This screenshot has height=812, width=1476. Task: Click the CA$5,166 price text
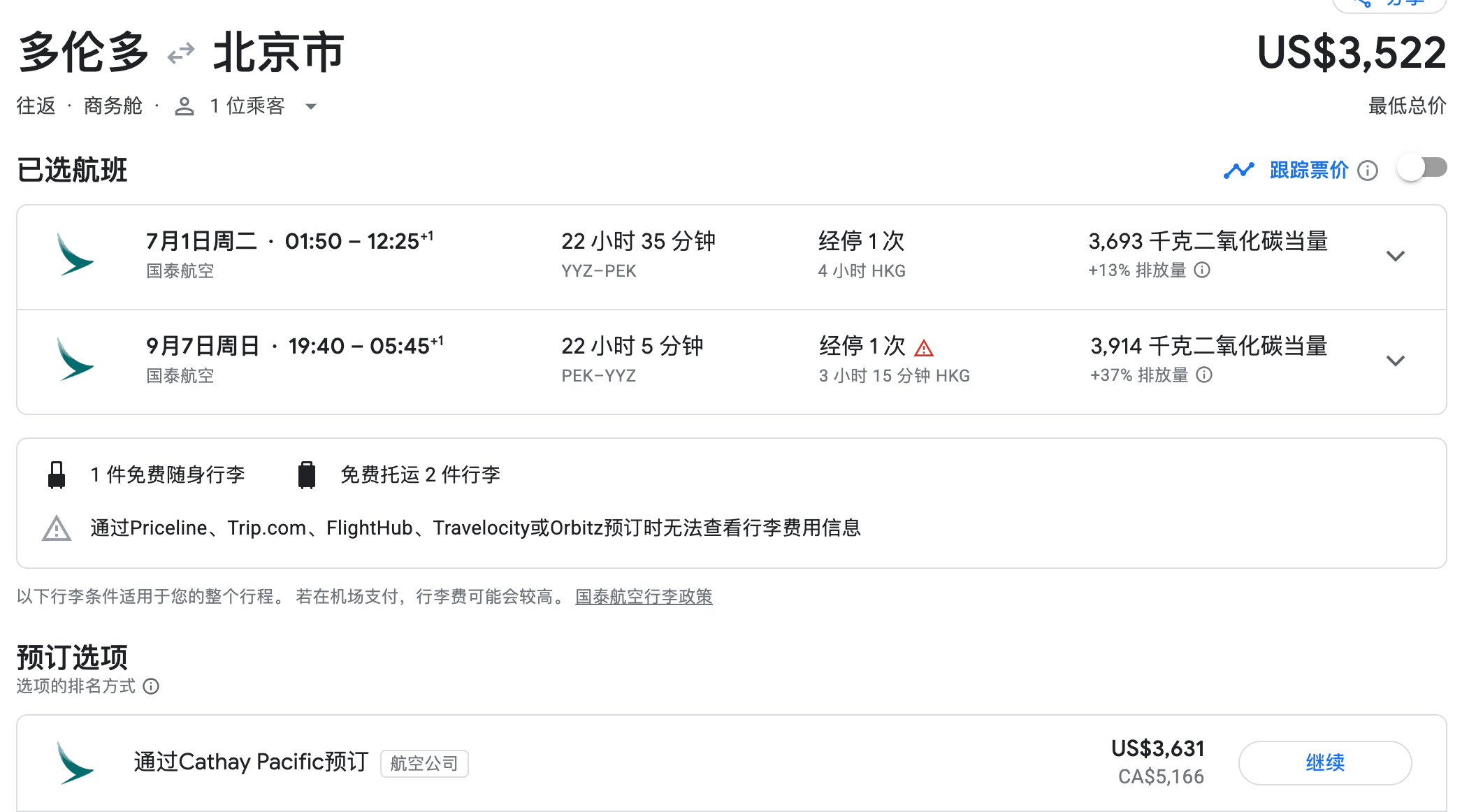point(1161,776)
